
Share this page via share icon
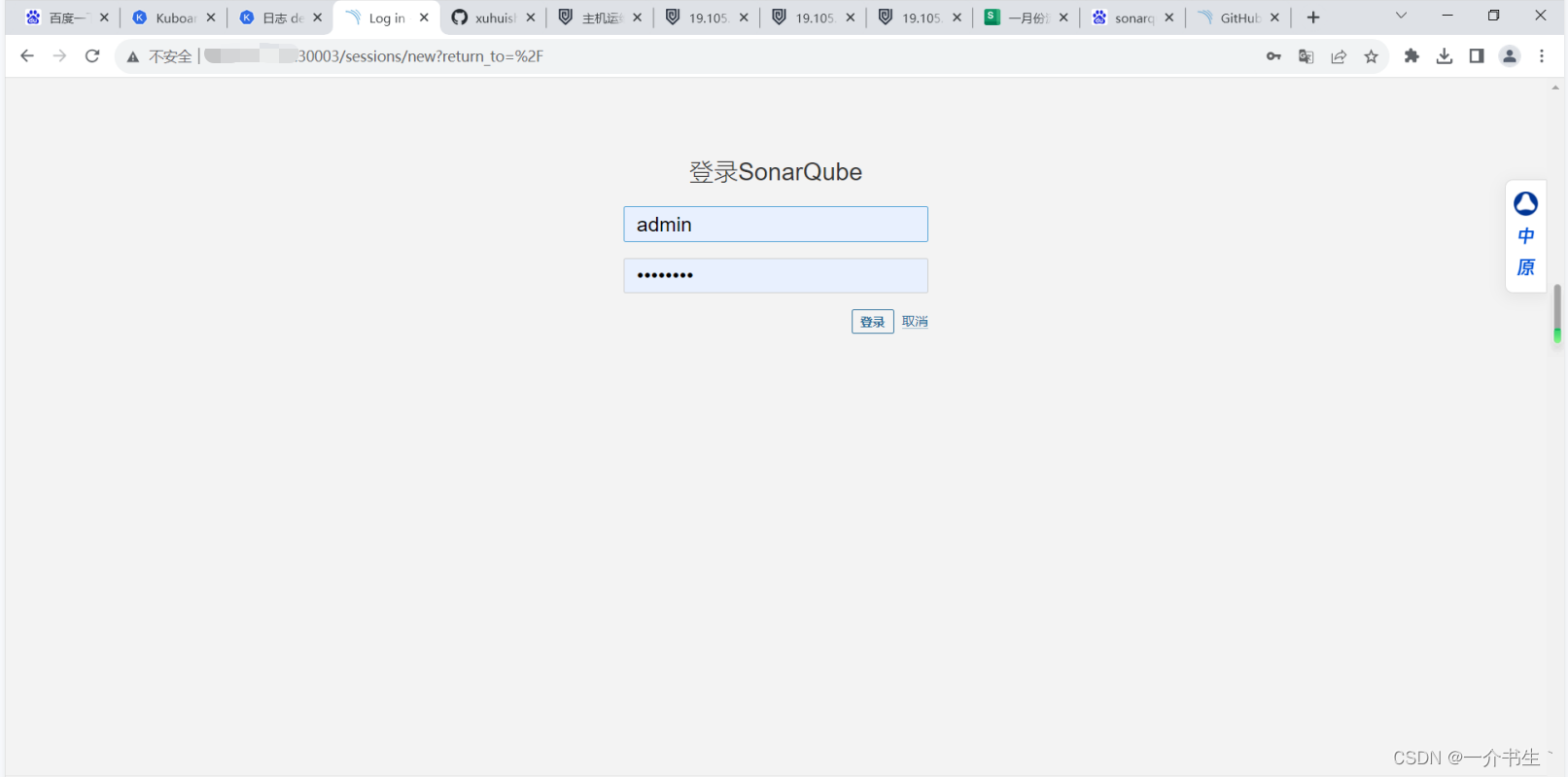click(x=1339, y=56)
